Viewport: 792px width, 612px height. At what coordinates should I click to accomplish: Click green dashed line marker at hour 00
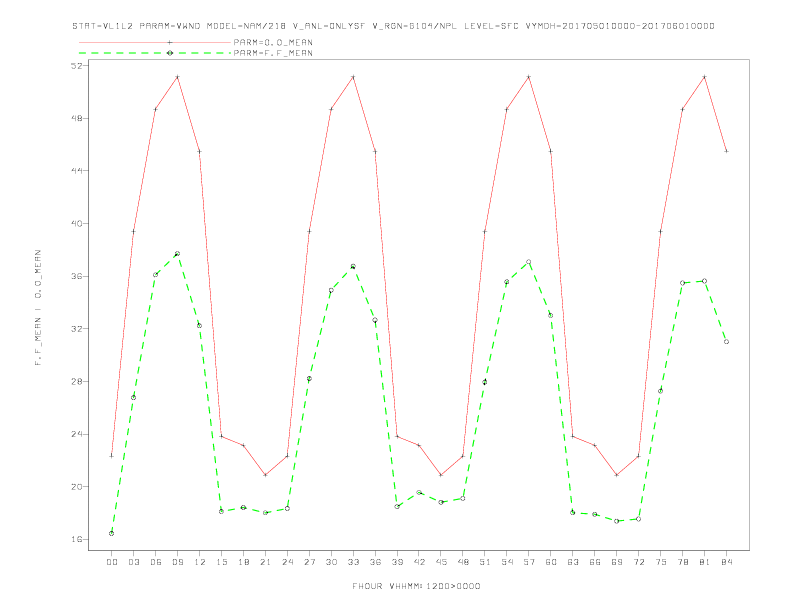point(112,533)
